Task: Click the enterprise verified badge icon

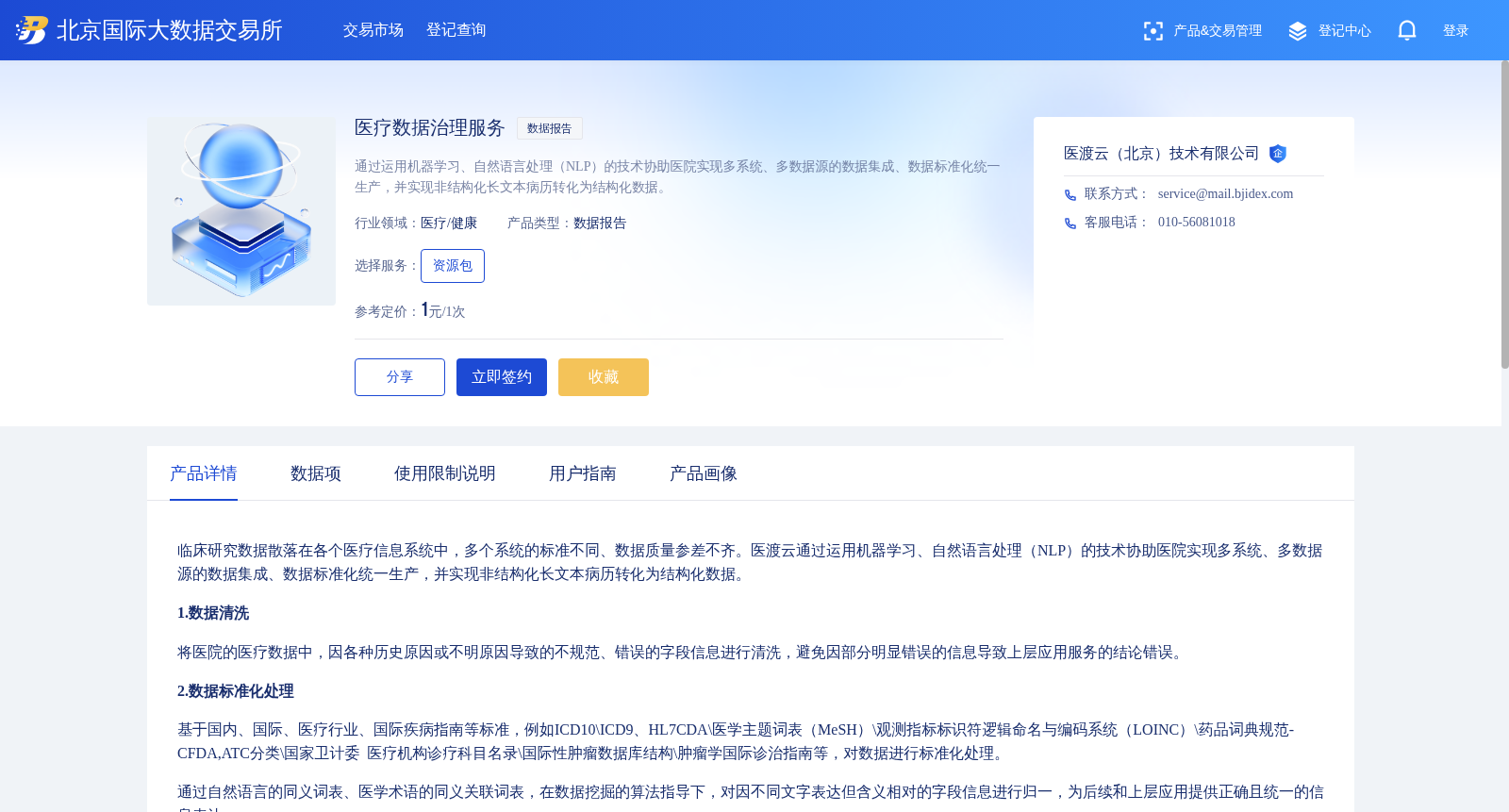Action: click(1278, 154)
